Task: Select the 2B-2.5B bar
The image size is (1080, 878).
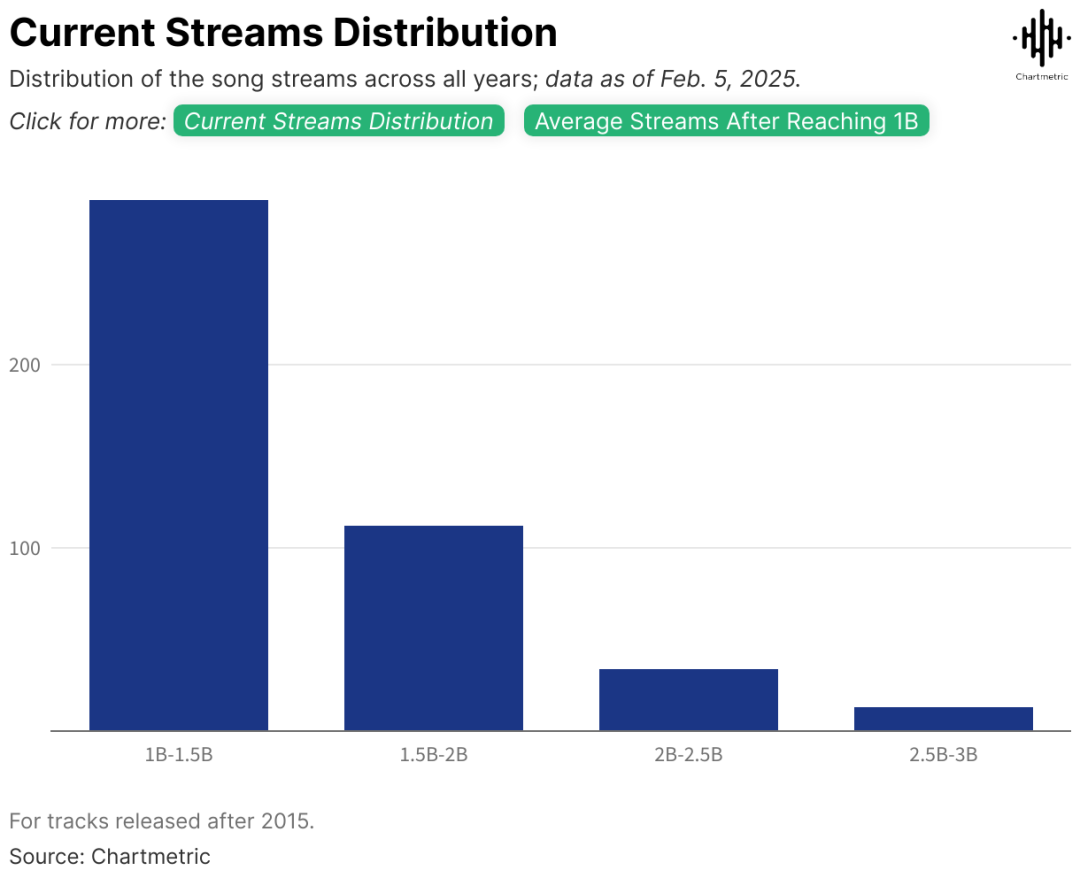Action: pyautogui.click(x=688, y=700)
